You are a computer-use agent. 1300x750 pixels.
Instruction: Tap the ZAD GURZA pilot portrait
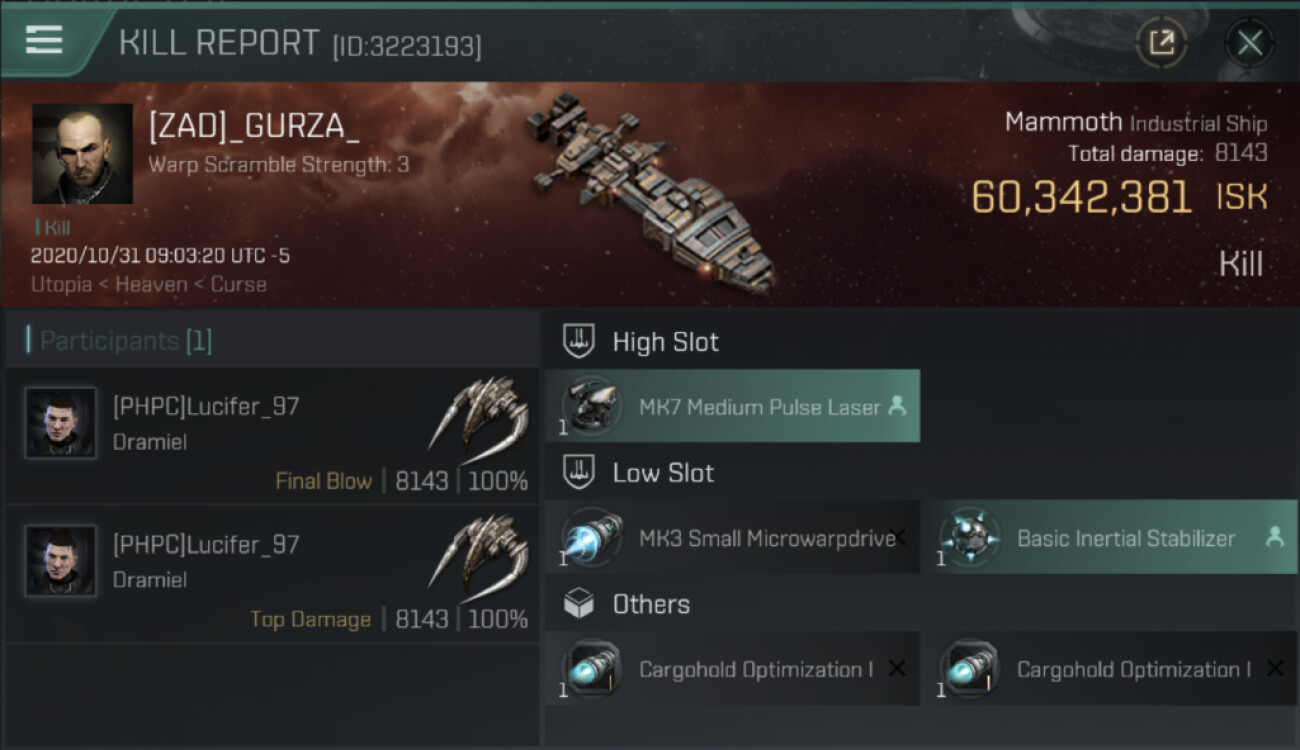pos(82,154)
